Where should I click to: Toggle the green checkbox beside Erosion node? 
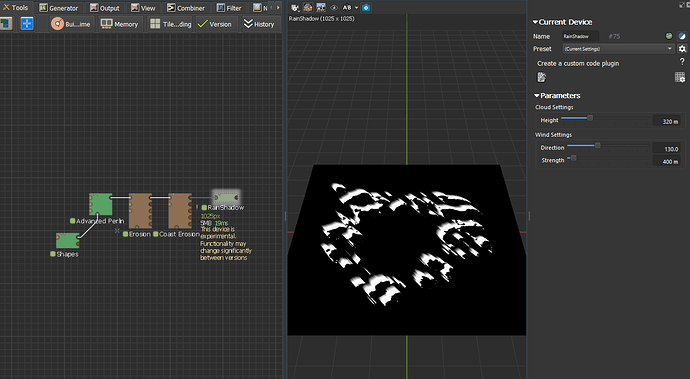click(125, 234)
